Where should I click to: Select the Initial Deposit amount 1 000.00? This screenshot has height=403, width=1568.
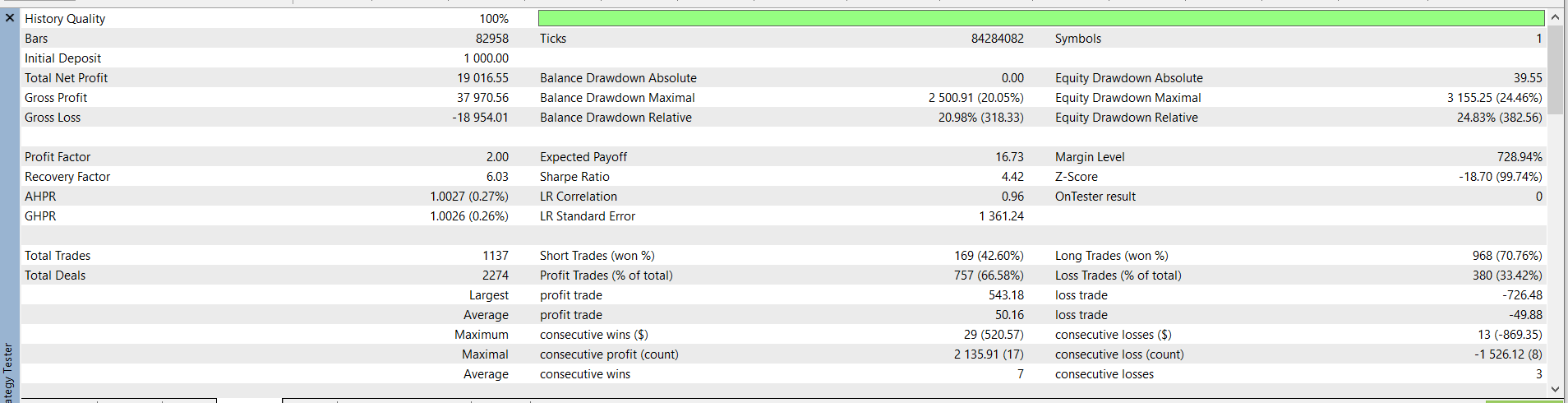(x=486, y=58)
